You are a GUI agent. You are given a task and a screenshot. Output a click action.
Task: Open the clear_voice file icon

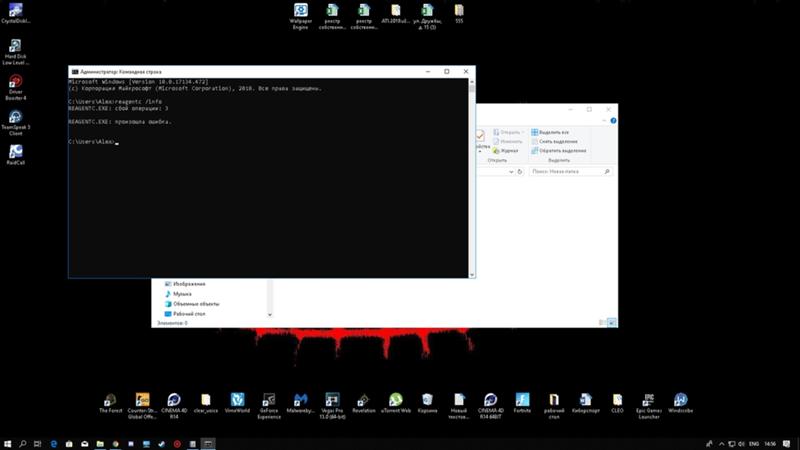click(206, 403)
